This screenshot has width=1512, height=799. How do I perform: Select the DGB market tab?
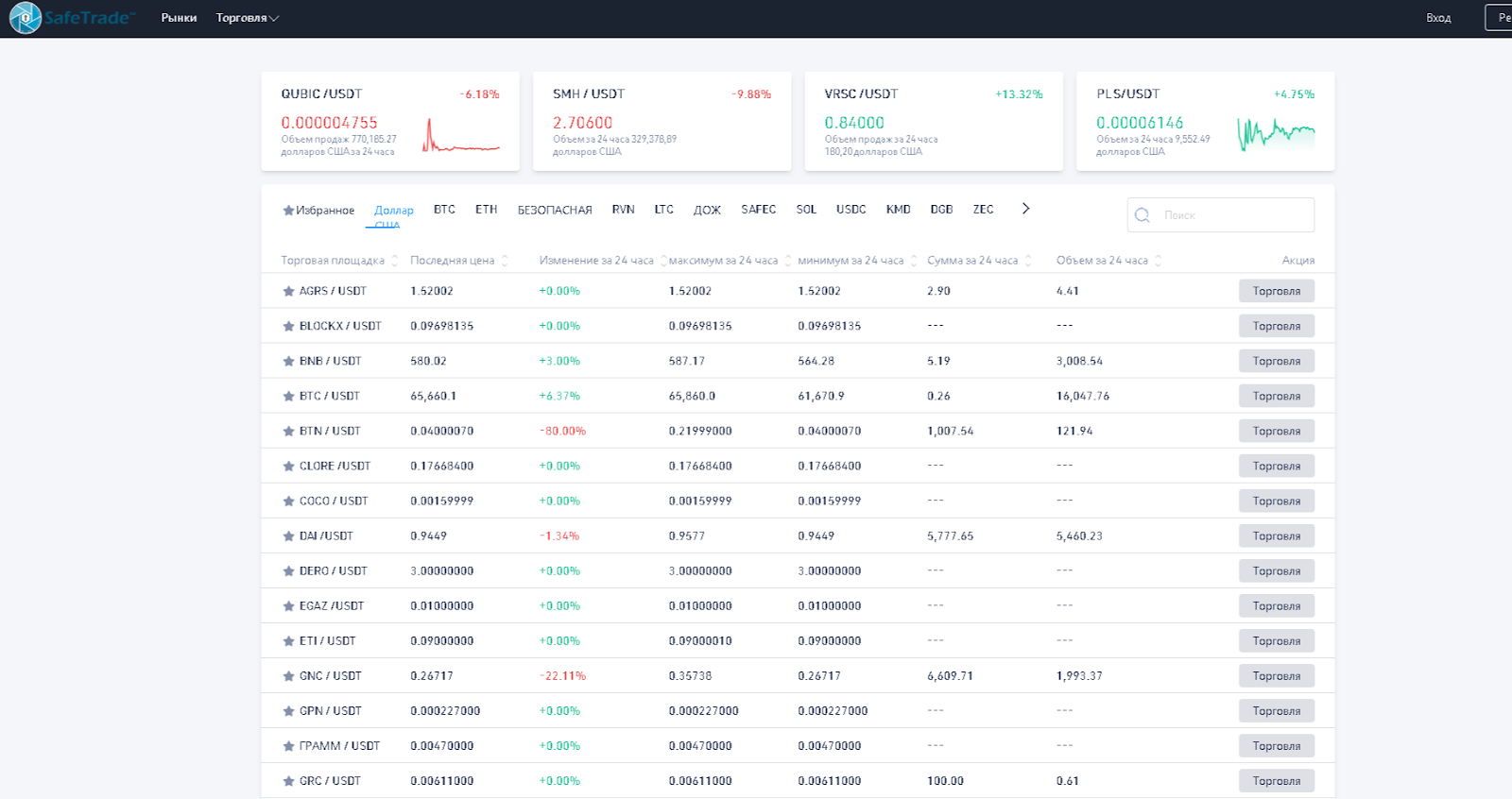click(x=941, y=210)
